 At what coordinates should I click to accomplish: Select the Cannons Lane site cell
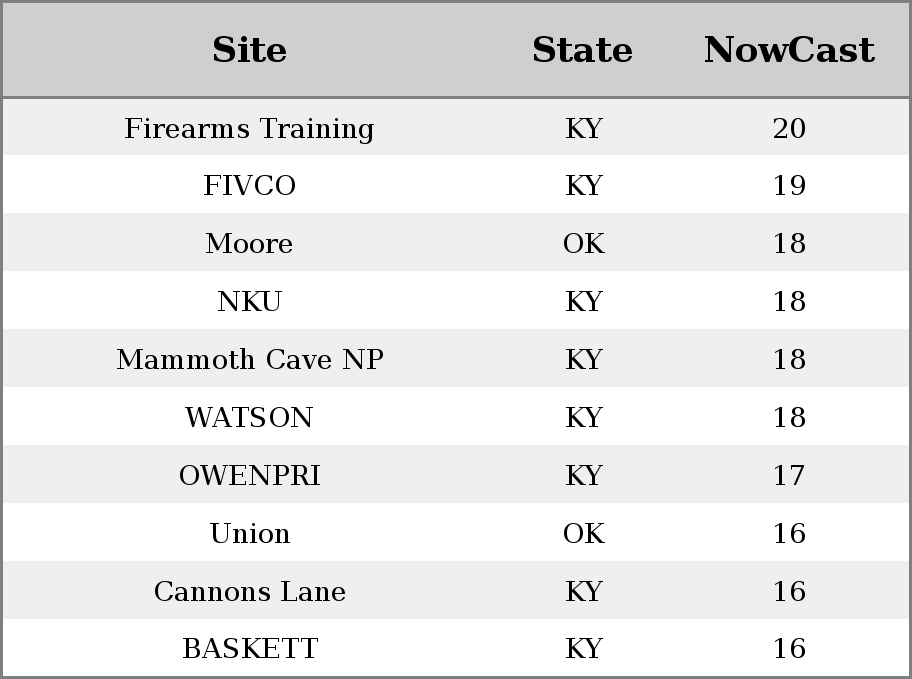[250, 591]
